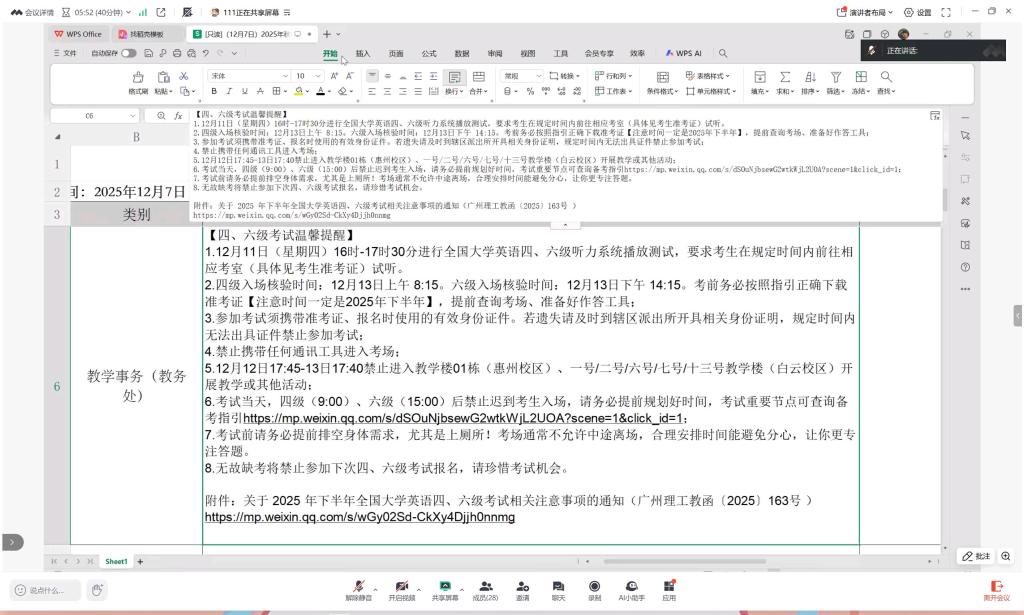The image size is (1024, 615).
Task: Expand audio options arrow beside microphone
Action: [376, 587]
